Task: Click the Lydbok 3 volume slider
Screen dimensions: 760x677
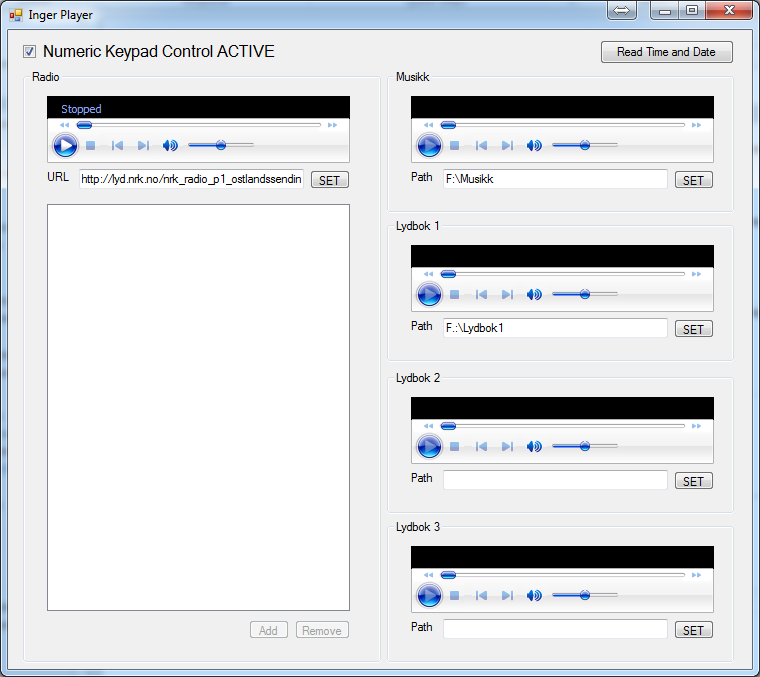Action: [585, 595]
